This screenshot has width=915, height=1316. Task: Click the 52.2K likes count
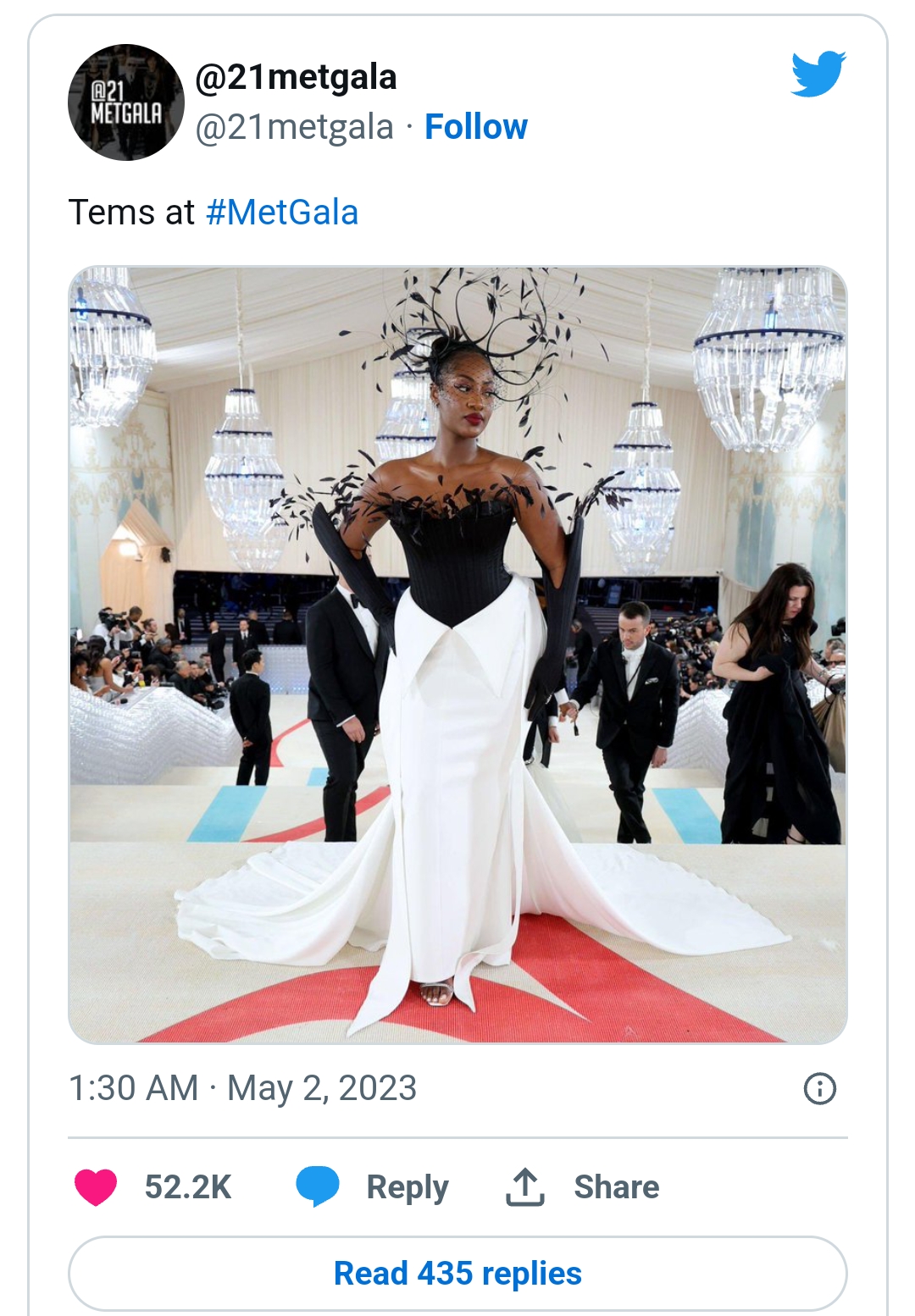[187, 1186]
